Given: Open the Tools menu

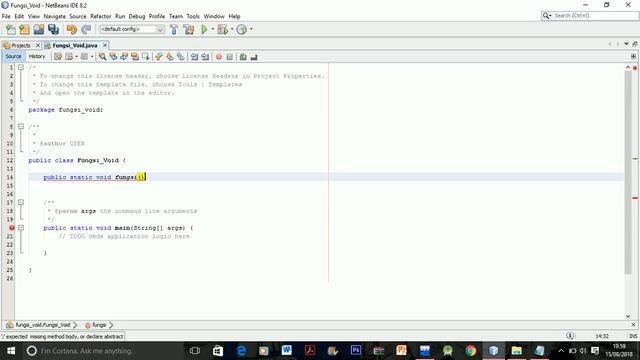Looking at the screenshot, I should click(193, 16).
